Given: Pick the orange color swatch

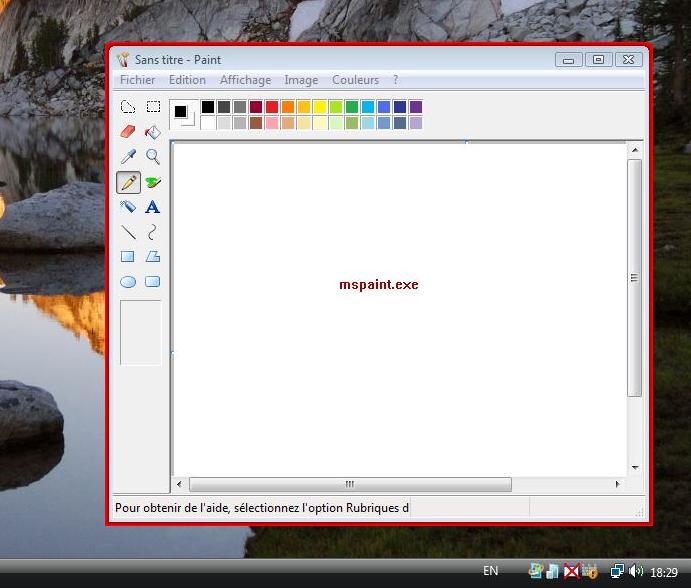Looking at the screenshot, I should [288, 107].
